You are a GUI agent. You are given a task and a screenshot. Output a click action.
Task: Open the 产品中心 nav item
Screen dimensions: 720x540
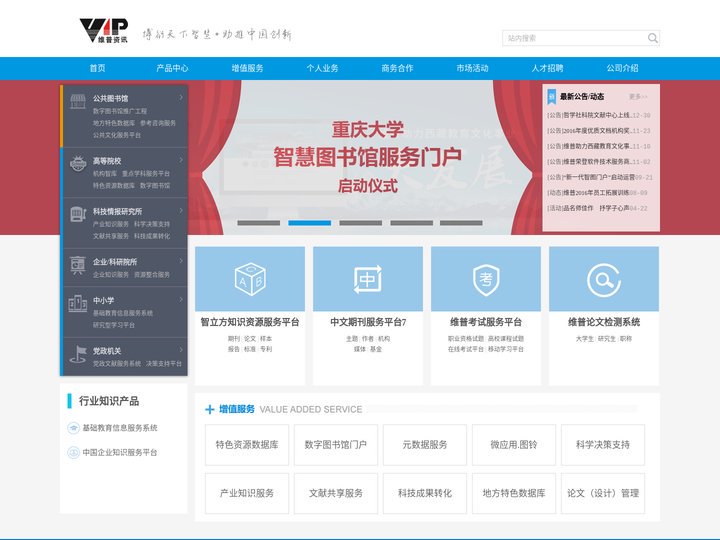click(172, 68)
